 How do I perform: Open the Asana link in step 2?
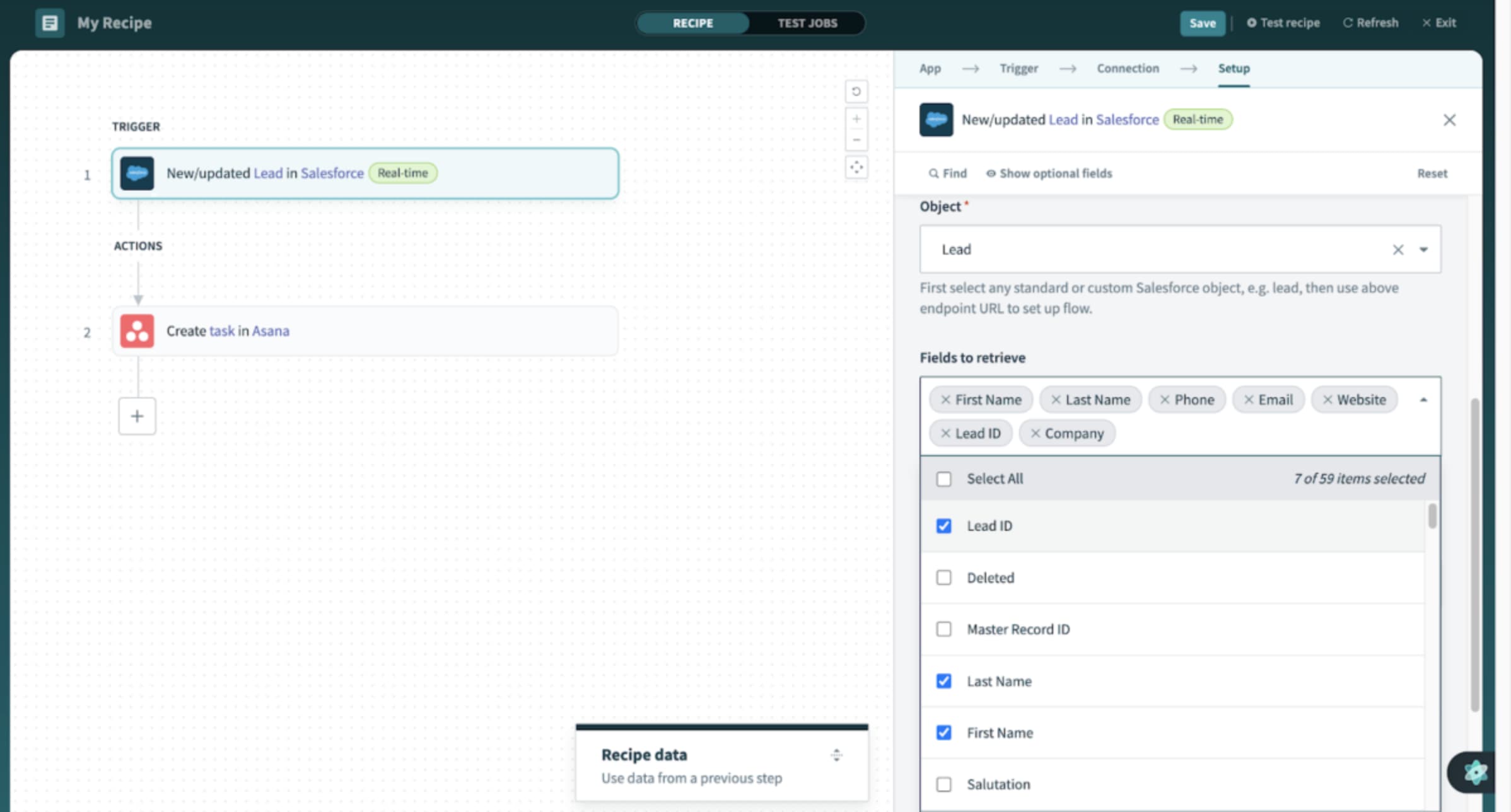click(271, 331)
